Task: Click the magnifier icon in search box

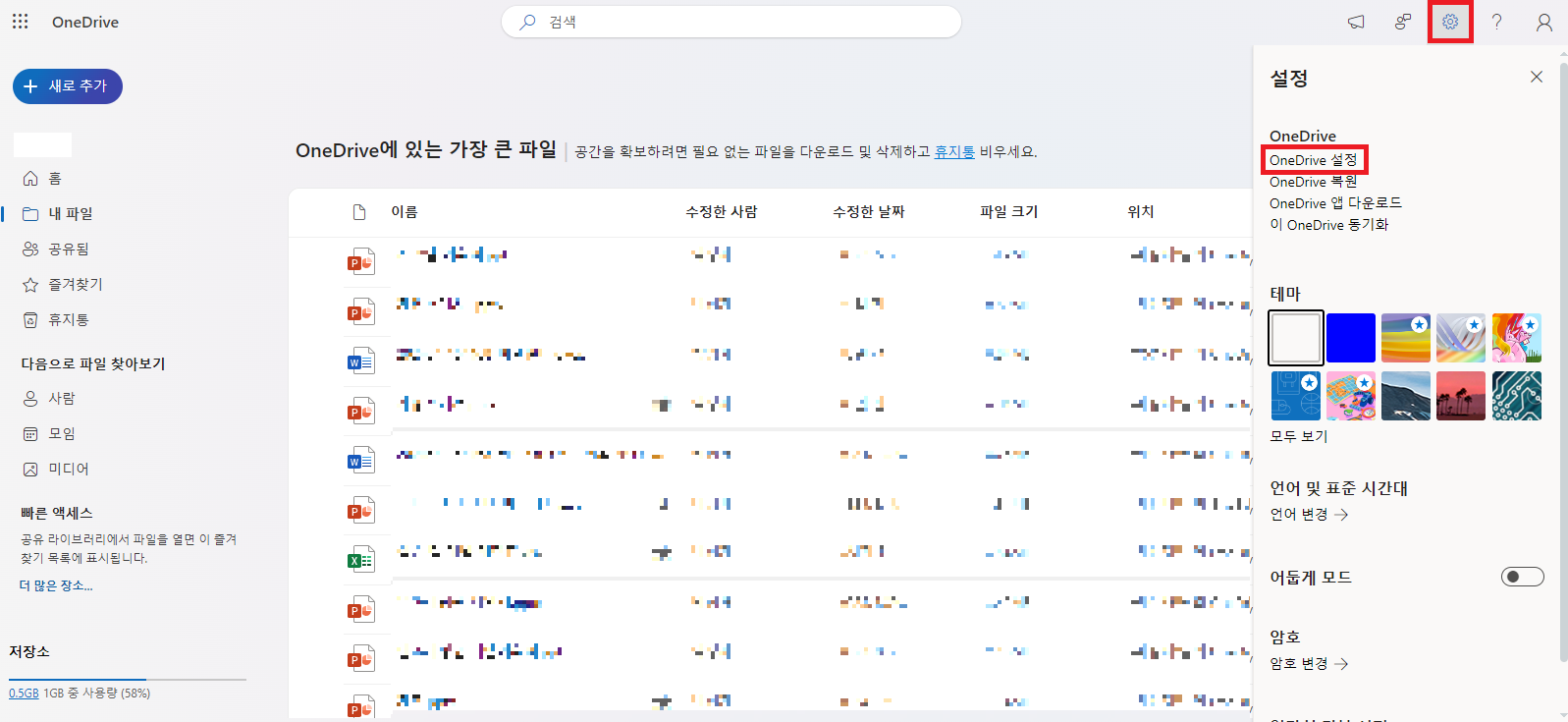Action: click(528, 22)
